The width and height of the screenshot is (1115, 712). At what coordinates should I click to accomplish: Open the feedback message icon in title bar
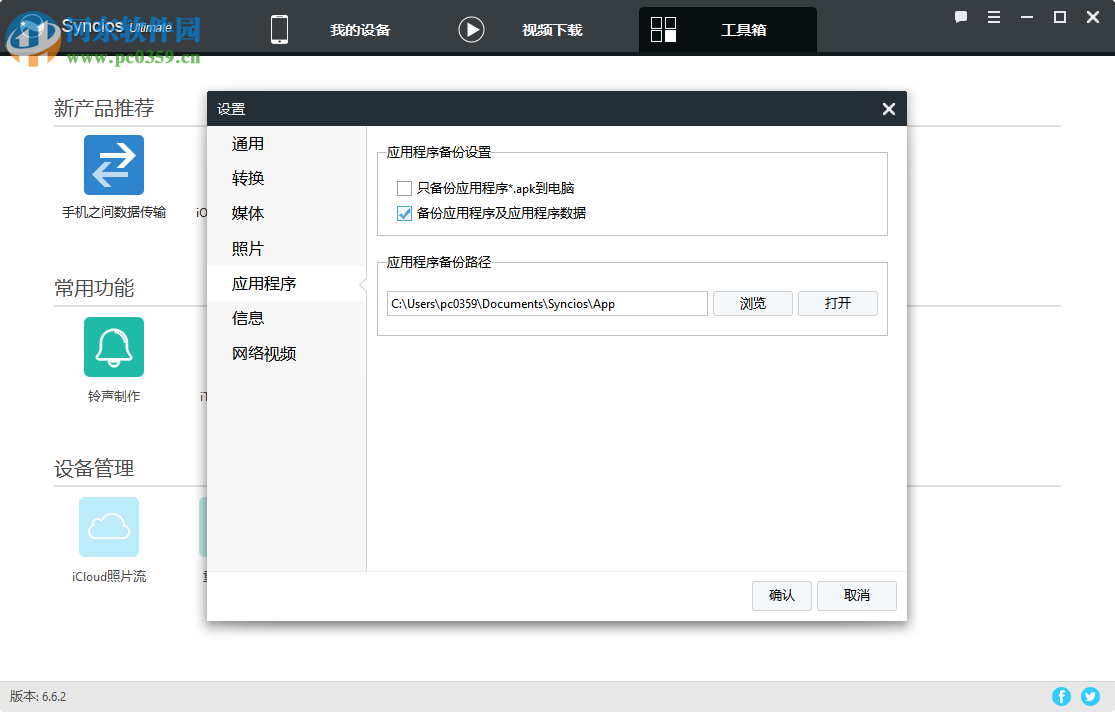(x=961, y=17)
